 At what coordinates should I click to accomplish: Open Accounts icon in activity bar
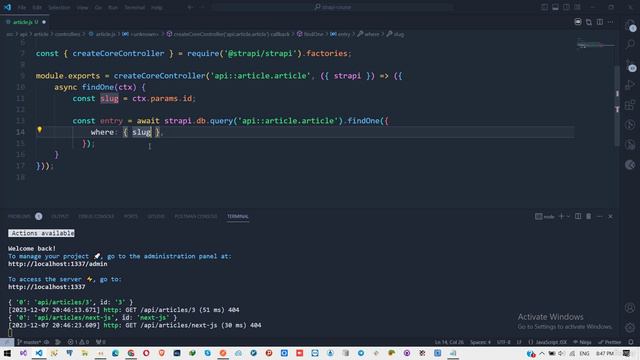point(630,307)
